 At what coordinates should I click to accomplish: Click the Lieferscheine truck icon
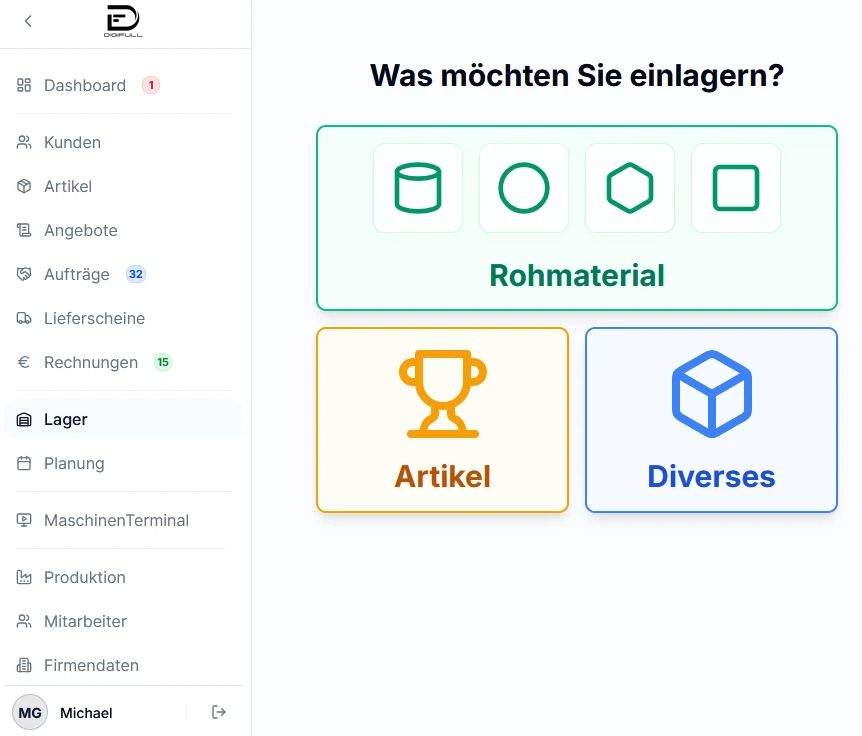click(x=24, y=318)
